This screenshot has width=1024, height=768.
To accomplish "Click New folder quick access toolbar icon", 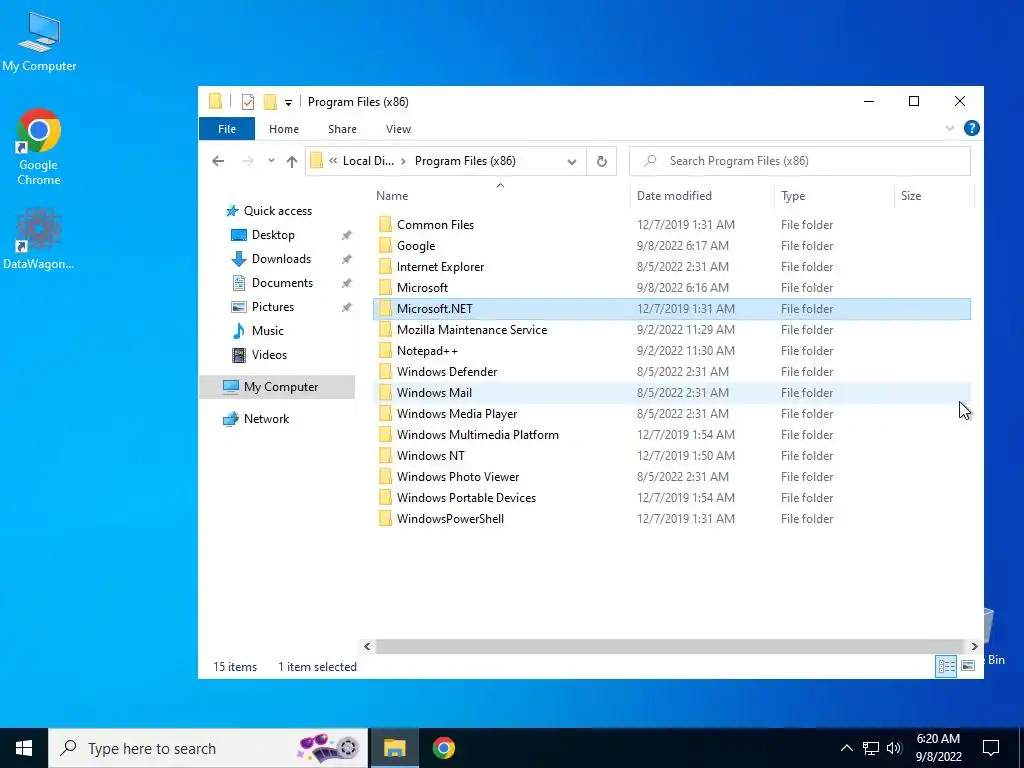I will click(270, 102).
